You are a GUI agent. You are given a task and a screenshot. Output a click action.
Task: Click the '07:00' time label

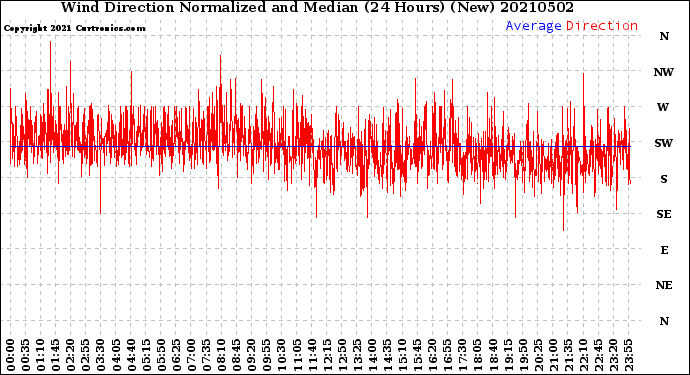click(x=191, y=355)
